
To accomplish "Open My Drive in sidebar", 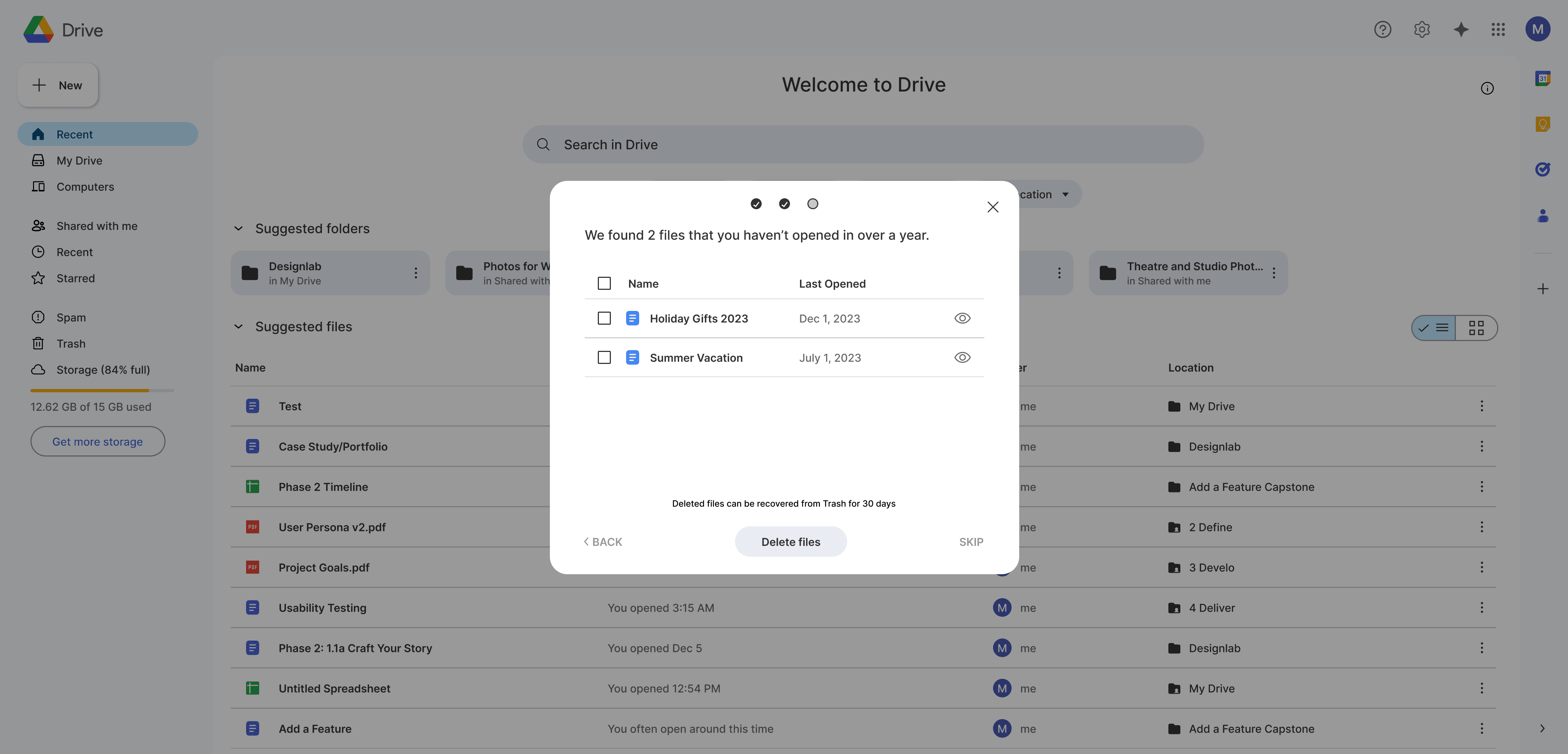I will tap(79, 161).
